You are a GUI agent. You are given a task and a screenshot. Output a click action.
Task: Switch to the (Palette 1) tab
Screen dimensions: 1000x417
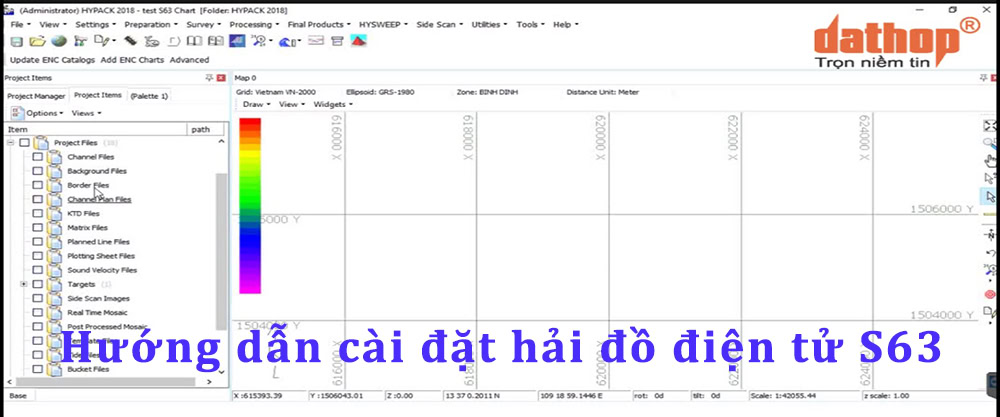pyautogui.click(x=149, y=96)
